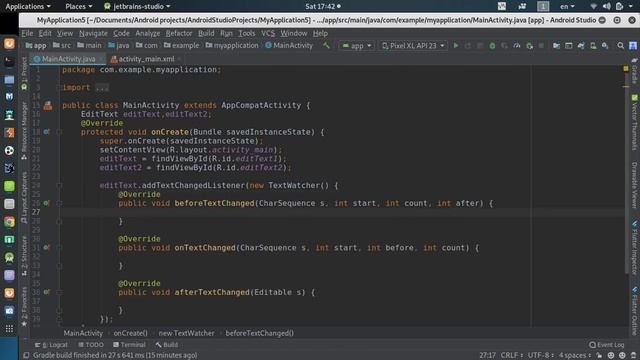
Task: Collapse the beforeTextChanged method fold marker
Action: coord(59,203)
